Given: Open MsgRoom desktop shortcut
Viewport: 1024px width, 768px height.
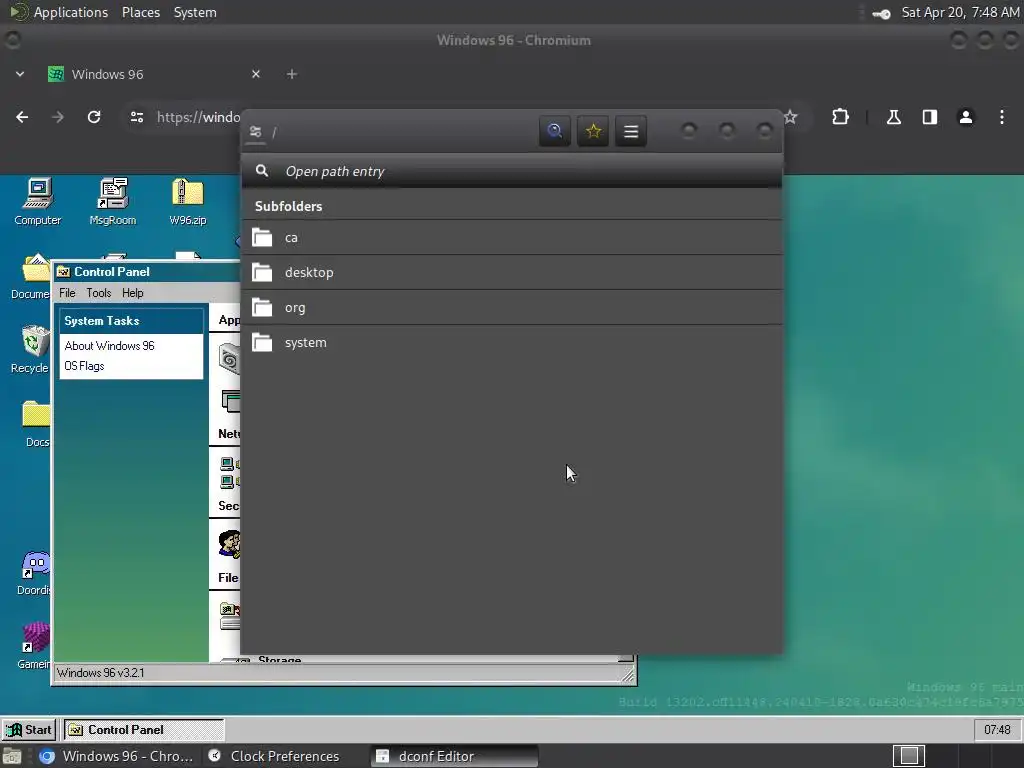Looking at the screenshot, I should point(113,201).
